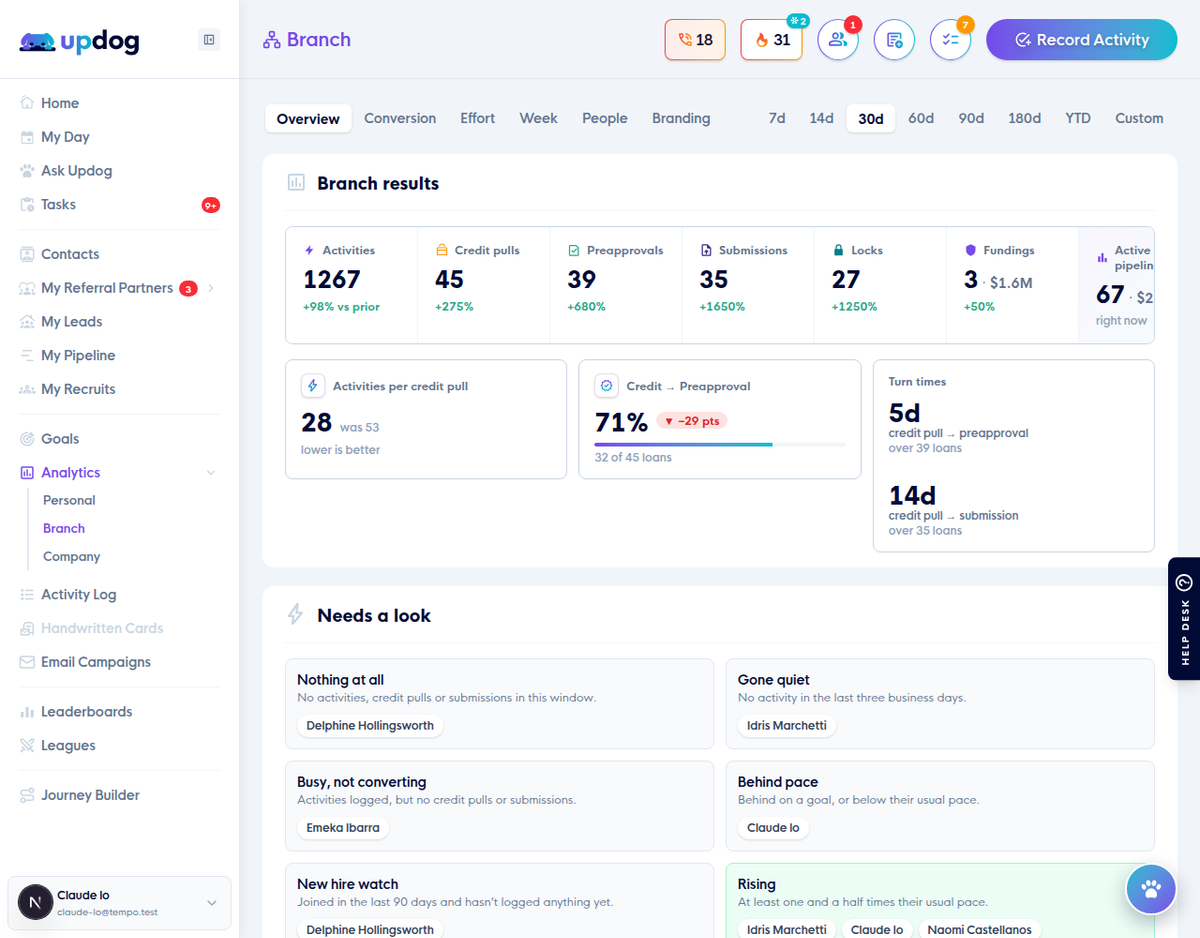Click the Naomi Castellanos chip

[980, 930]
